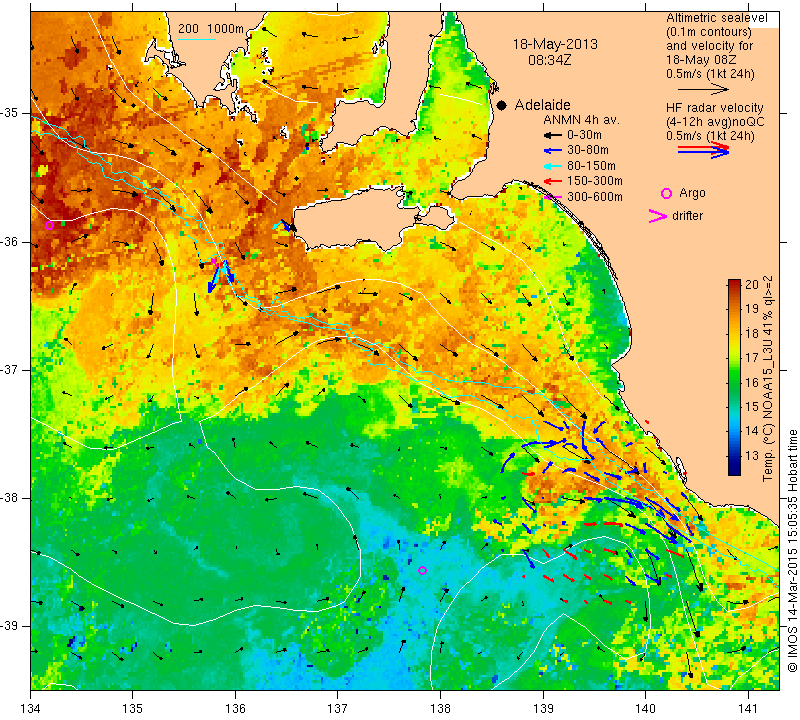Click the blue 30-80m legend arrow

(x=552, y=151)
